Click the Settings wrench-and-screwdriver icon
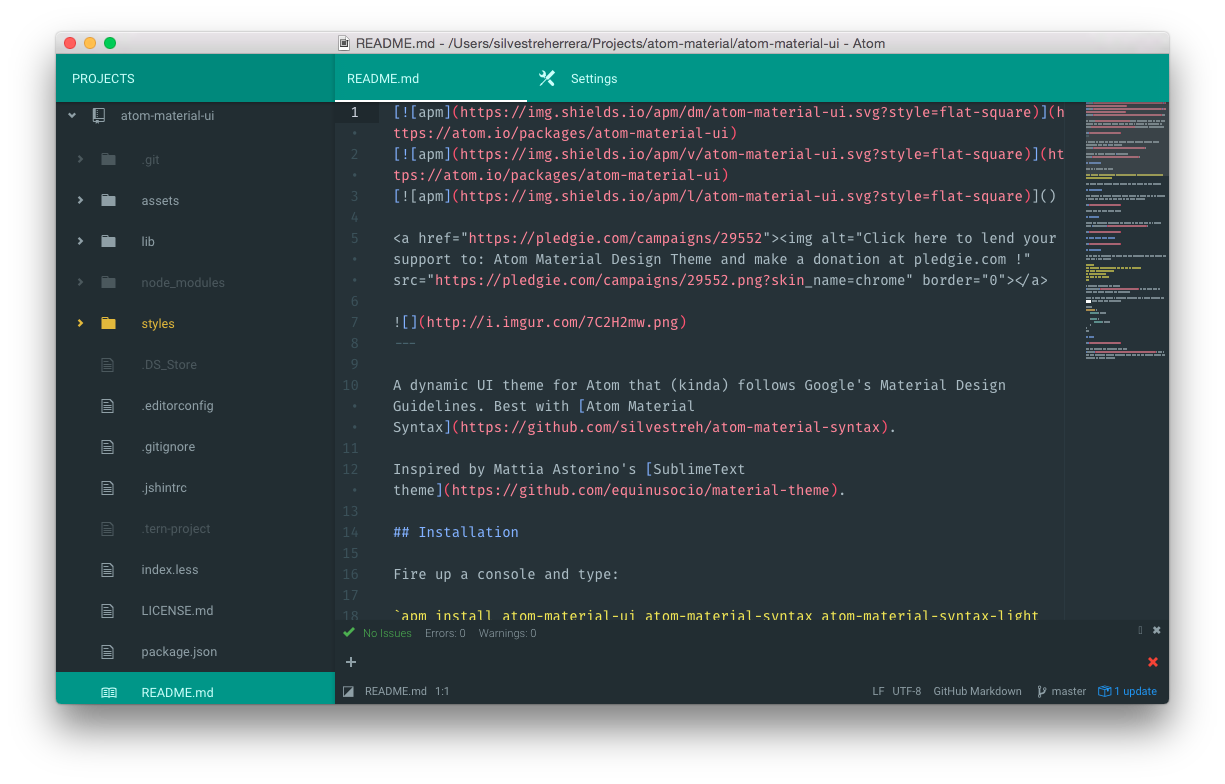The width and height of the screenshot is (1225, 784). pos(546,78)
